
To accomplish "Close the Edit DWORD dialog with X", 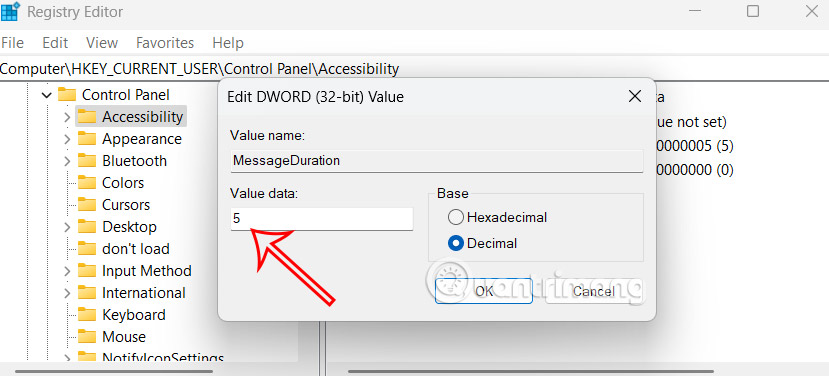I will point(634,96).
